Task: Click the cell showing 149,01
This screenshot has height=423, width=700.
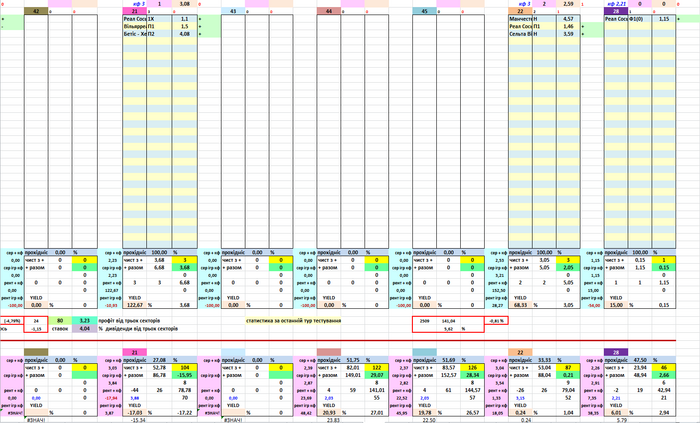Action: pos(353,375)
